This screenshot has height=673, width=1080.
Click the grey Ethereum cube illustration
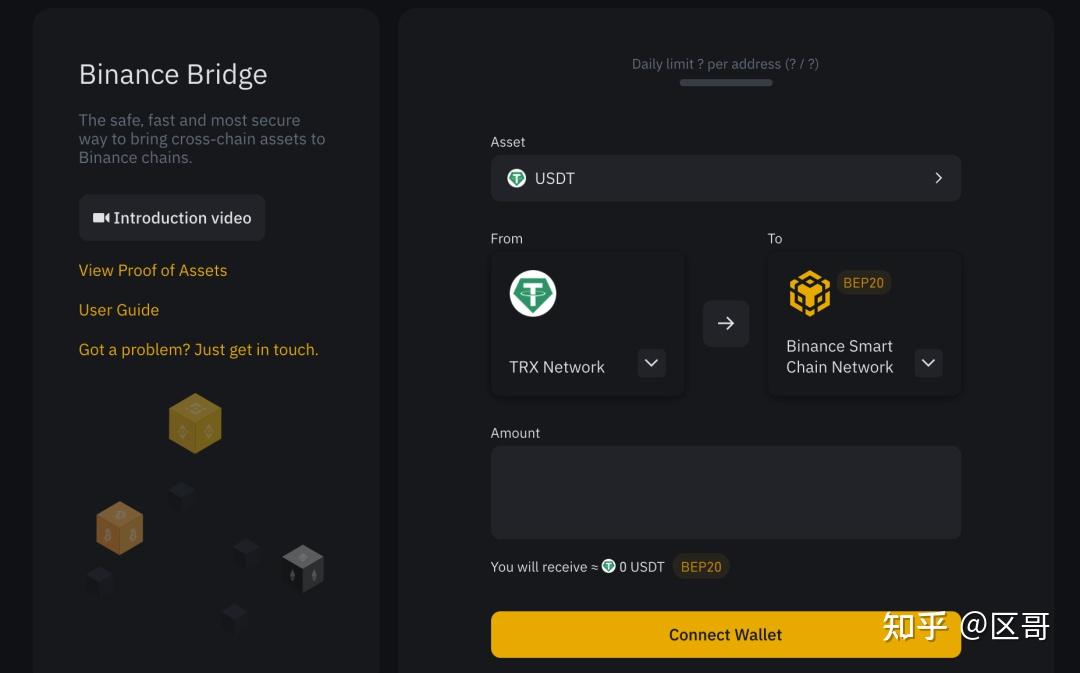tap(303, 568)
